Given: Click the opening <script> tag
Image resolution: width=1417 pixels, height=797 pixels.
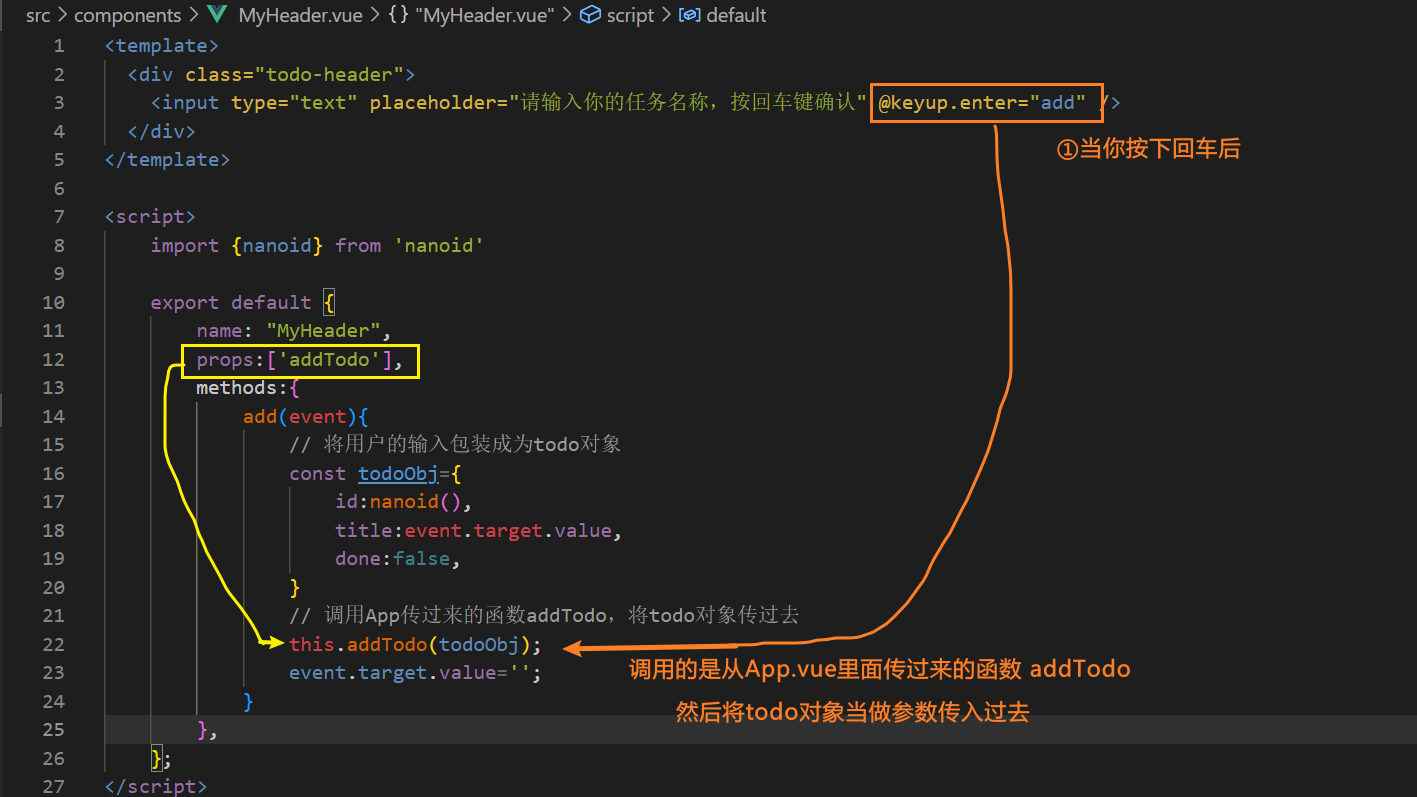Looking at the screenshot, I should point(151,217).
